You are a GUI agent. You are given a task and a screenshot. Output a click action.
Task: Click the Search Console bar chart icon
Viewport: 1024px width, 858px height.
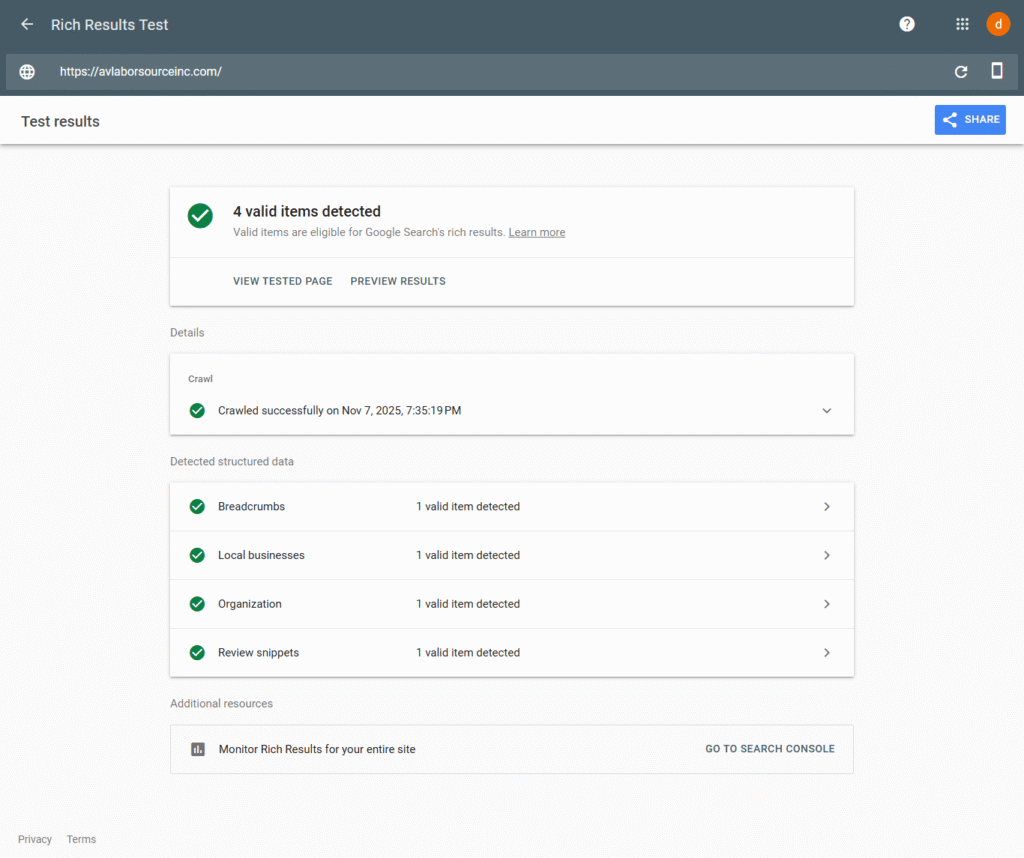coord(198,749)
